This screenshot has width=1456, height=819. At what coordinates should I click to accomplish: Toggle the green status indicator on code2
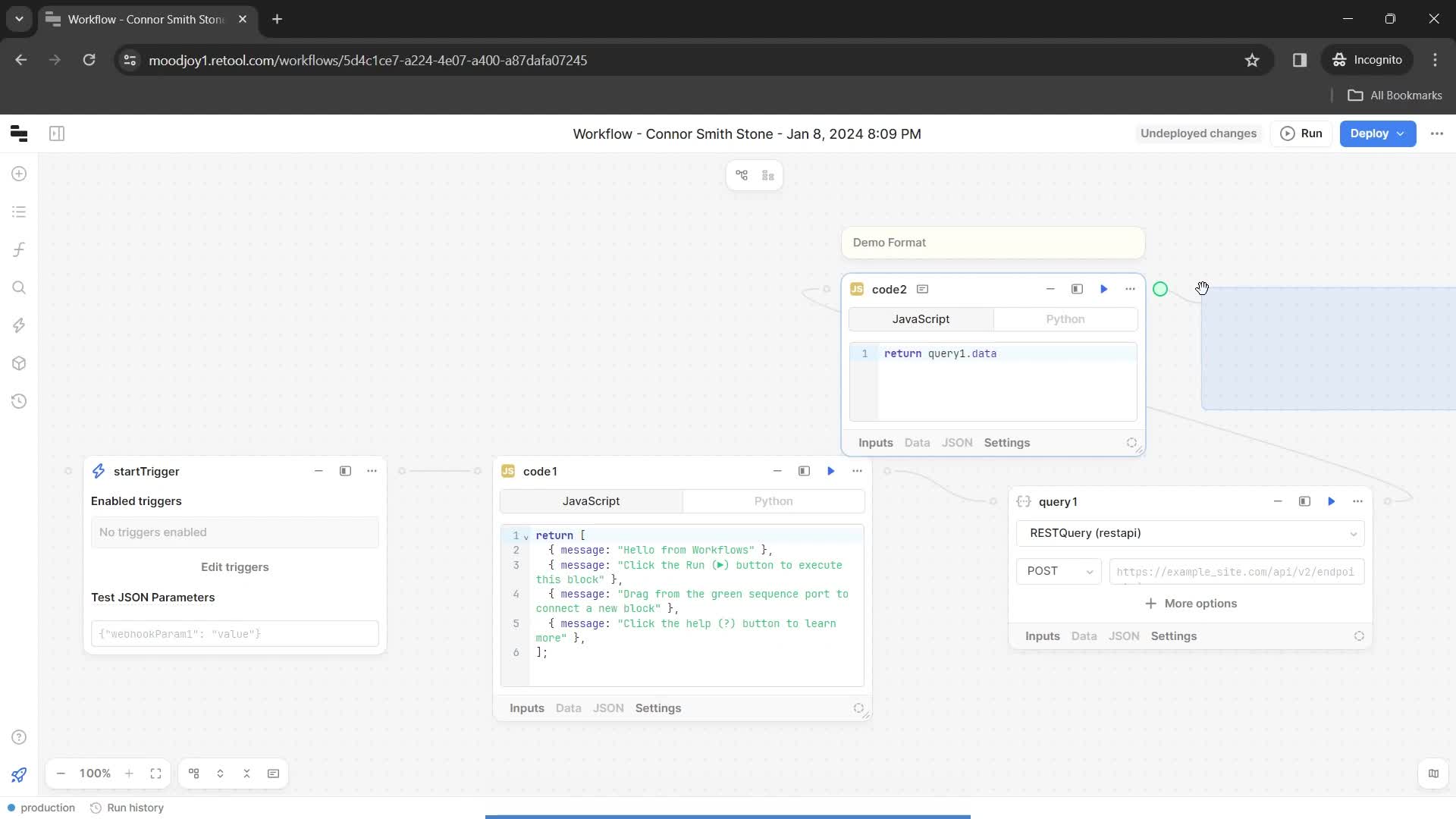point(1160,289)
